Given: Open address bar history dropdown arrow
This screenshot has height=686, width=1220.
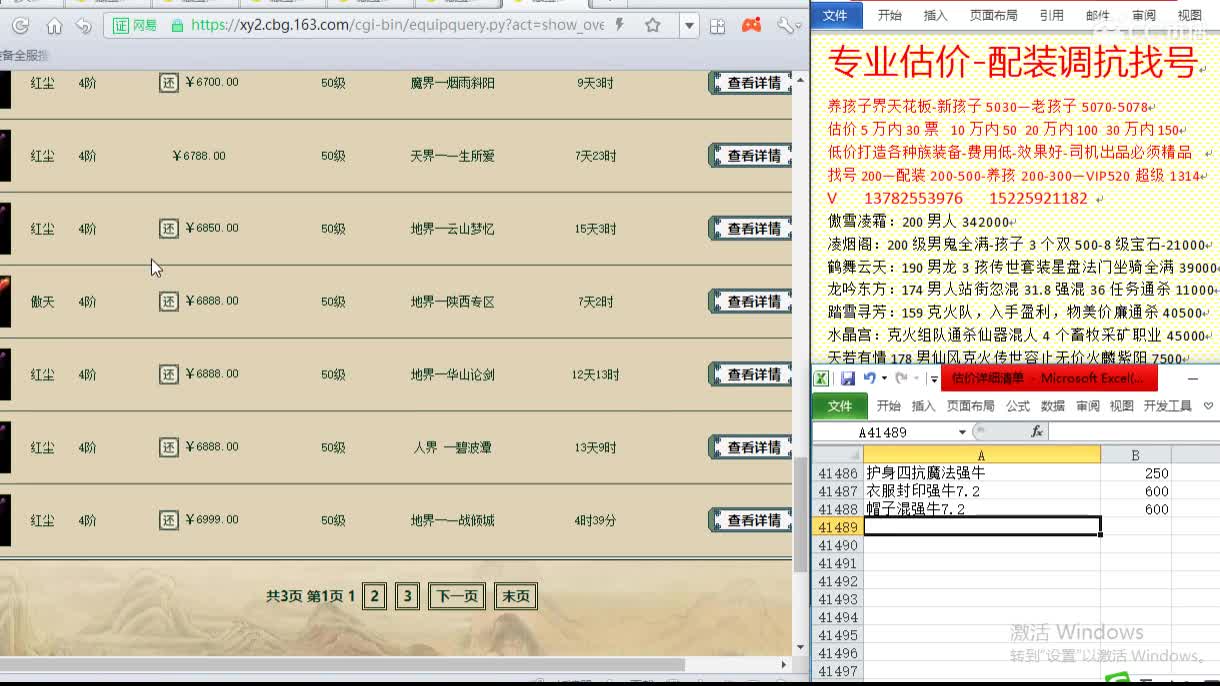Looking at the screenshot, I should pyautogui.click(x=689, y=26).
